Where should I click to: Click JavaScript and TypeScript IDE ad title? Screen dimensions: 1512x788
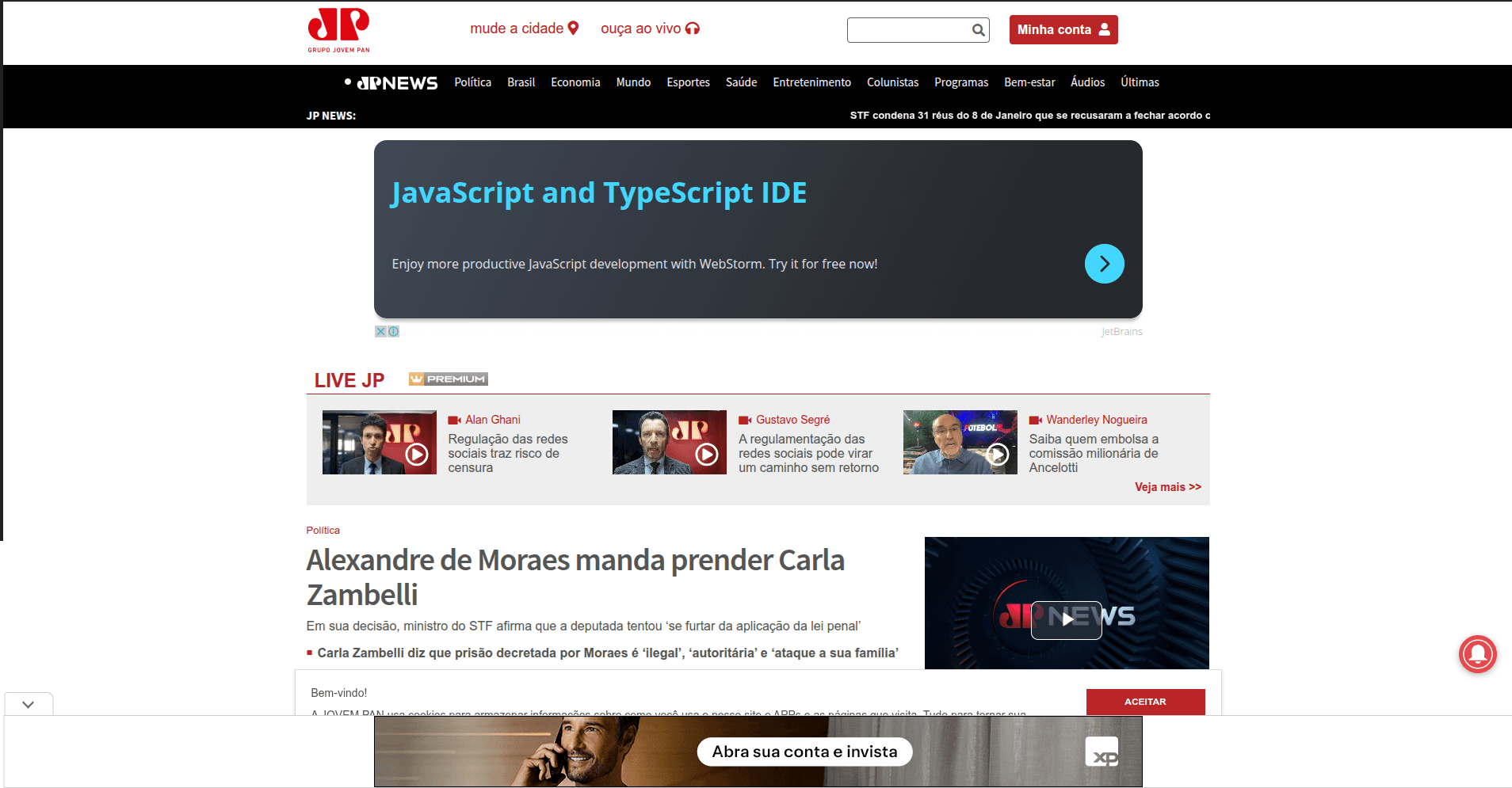click(598, 193)
